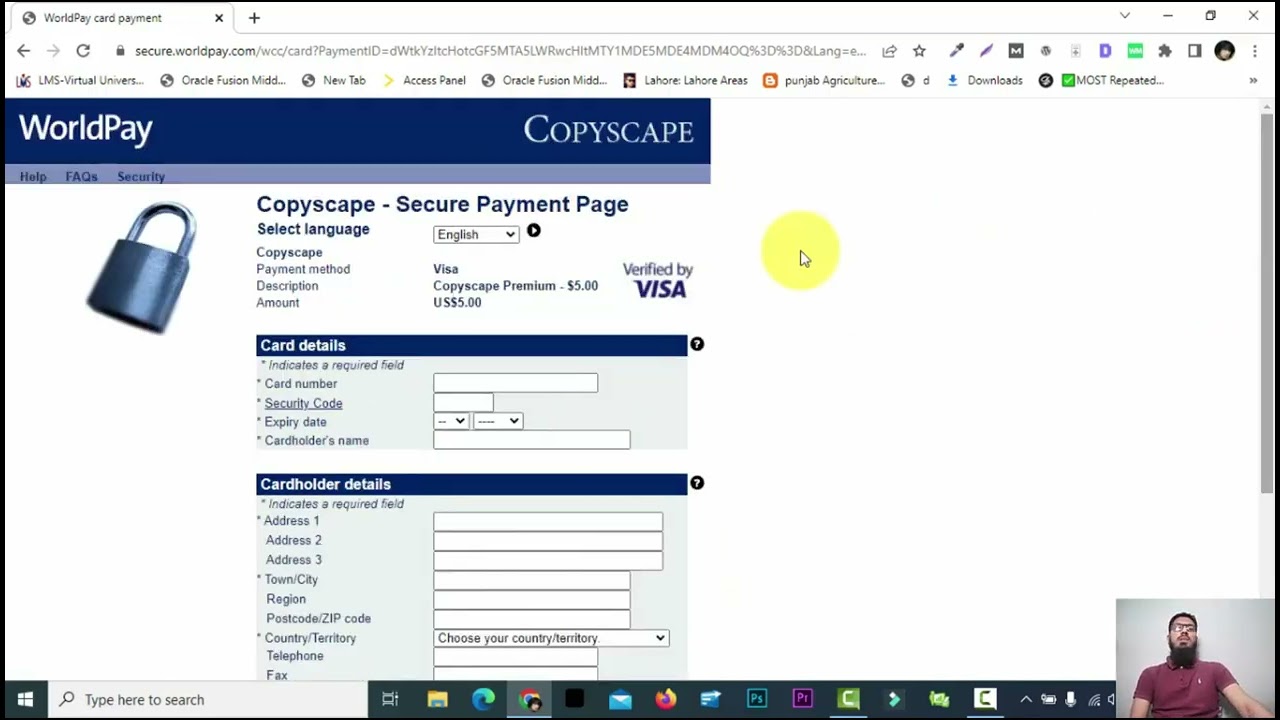Viewport: 1280px width, 720px height.
Task: Open the Extensions puzzle piece menu
Action: (x=1165, y=51)
